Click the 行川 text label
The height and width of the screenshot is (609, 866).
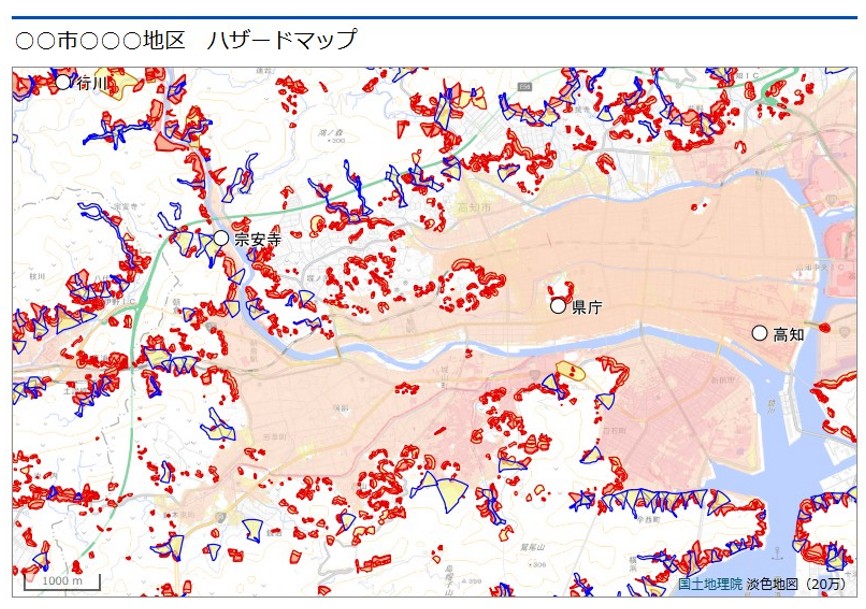(93, 83)
